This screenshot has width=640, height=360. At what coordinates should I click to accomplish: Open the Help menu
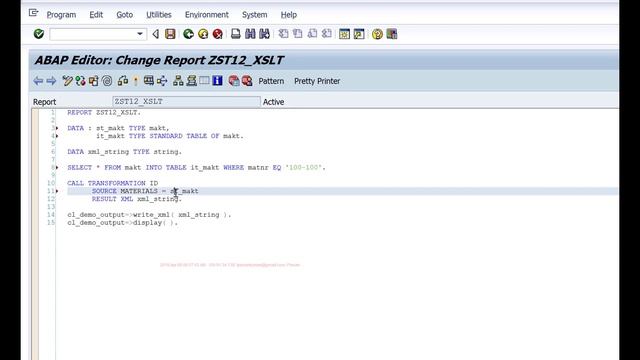pyautogui.click(x=289, y=15)
